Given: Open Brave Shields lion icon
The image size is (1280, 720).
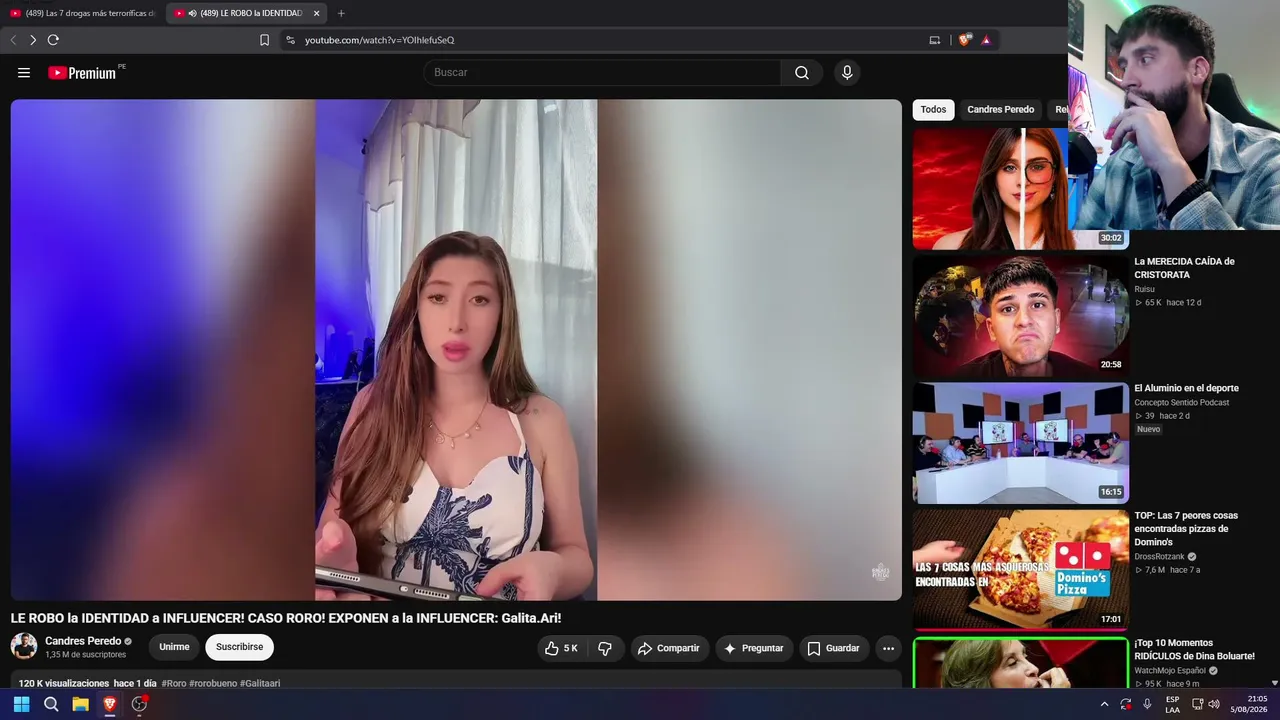Looking at the screenshot, I should point(964,40).
